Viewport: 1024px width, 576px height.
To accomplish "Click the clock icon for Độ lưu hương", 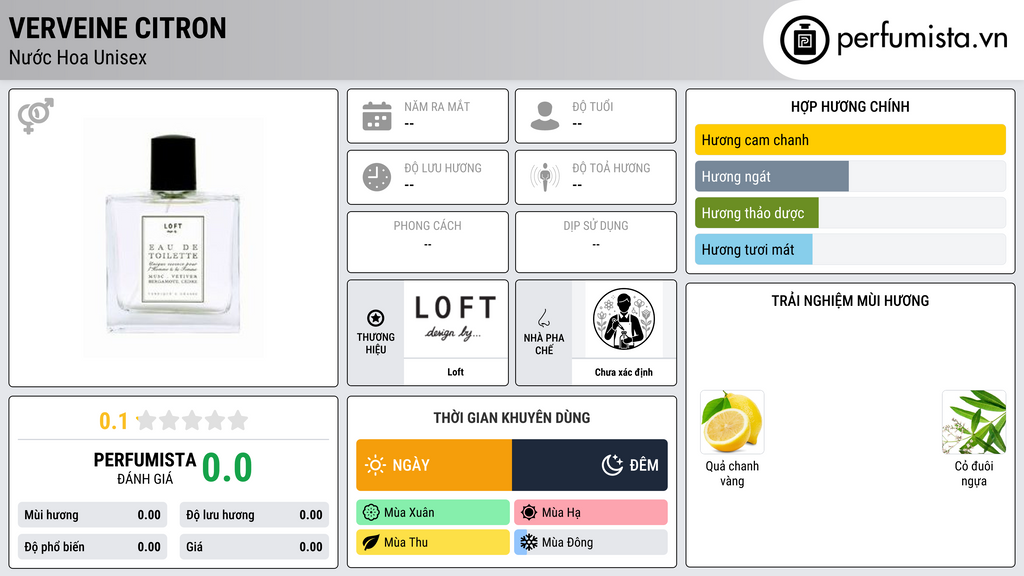I will [x=377, y=177].
